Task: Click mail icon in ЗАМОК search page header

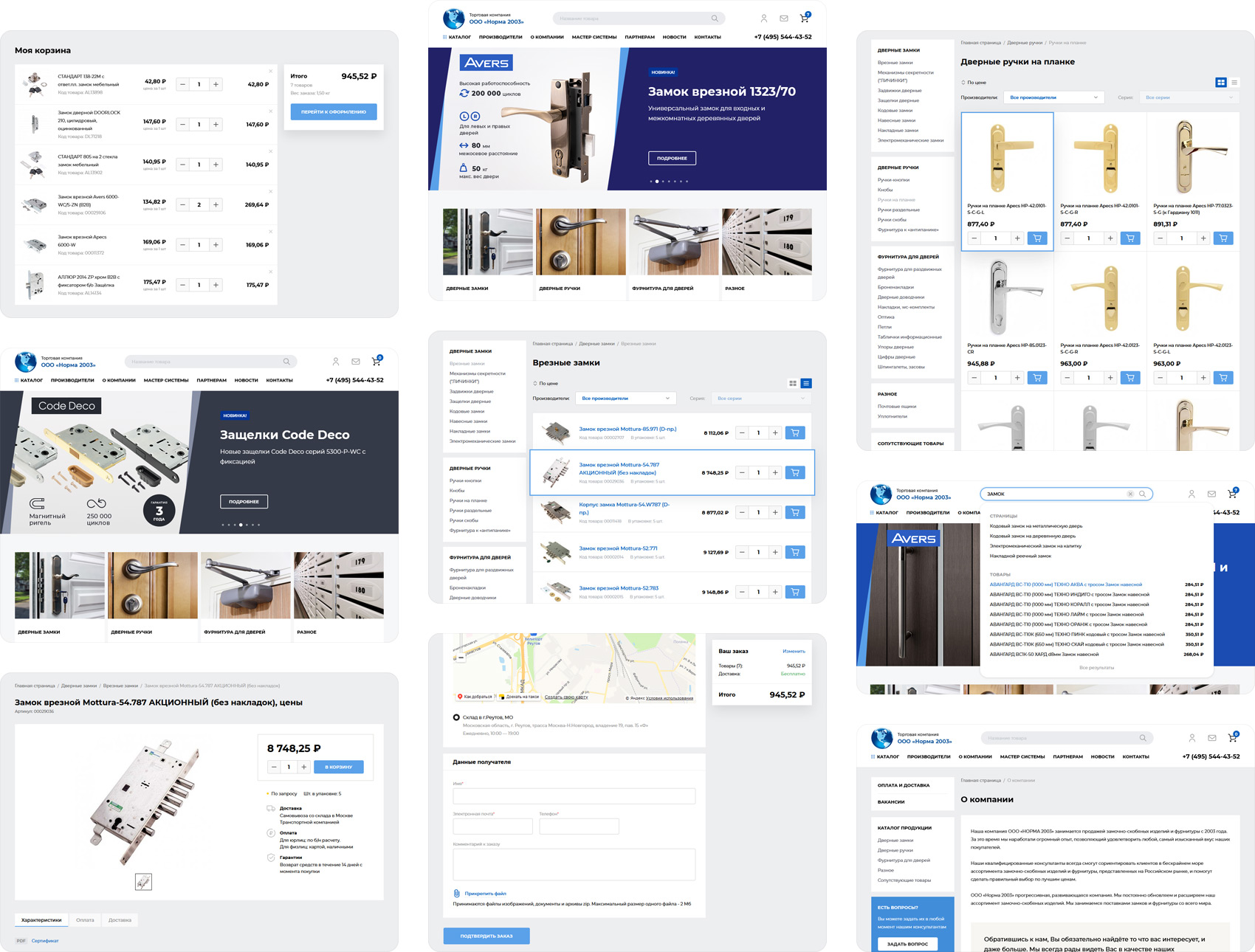Action: click(x=1211, y=494)
